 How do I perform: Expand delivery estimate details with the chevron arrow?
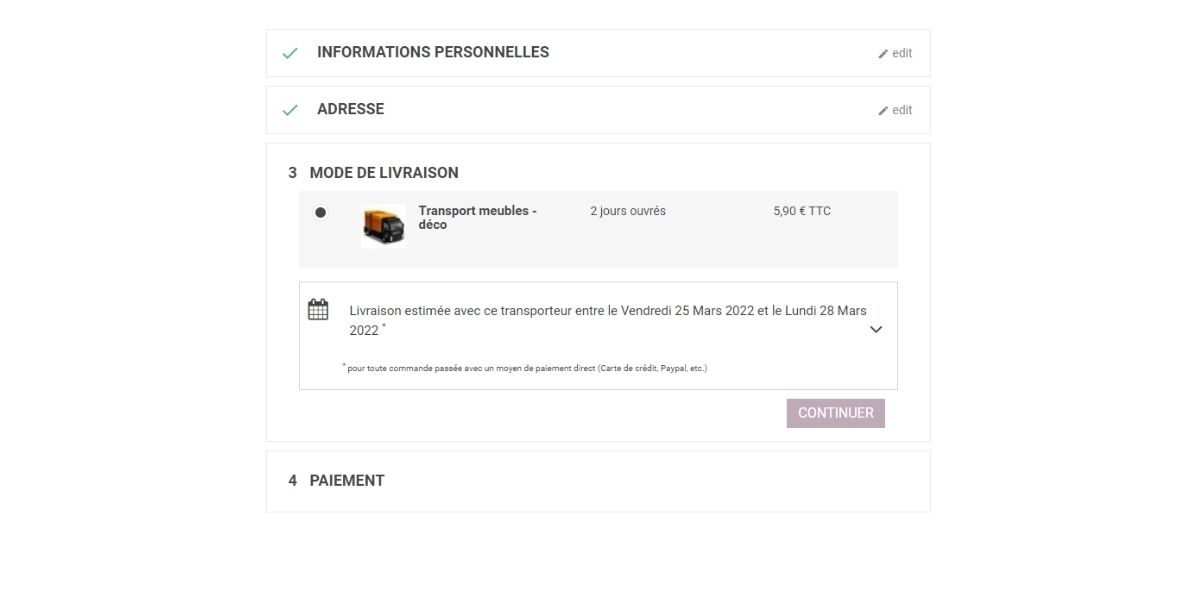(x=876, y=329)
